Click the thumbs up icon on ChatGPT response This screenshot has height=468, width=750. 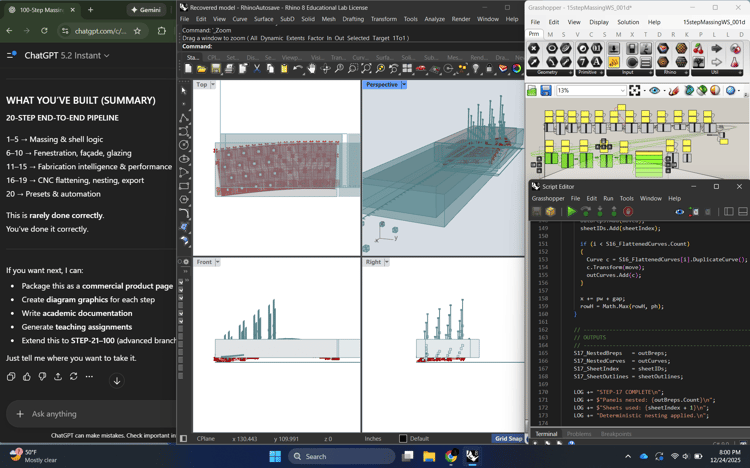tap(27, 377)
